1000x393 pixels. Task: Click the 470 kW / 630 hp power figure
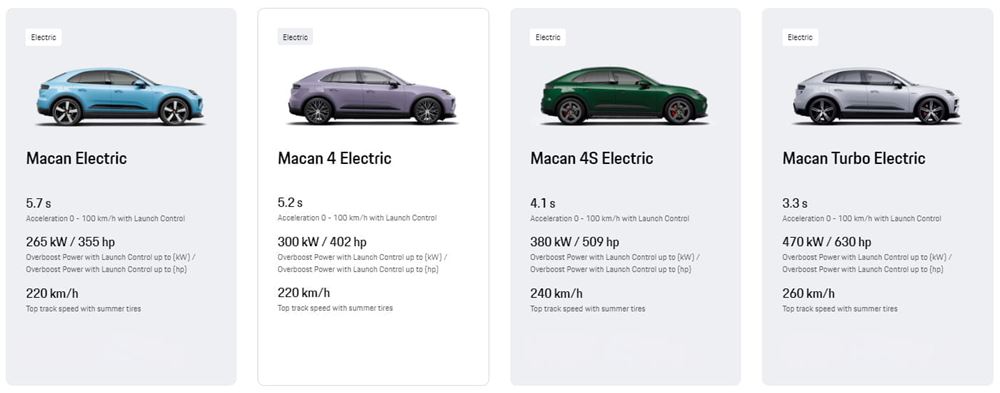point(827,242)
